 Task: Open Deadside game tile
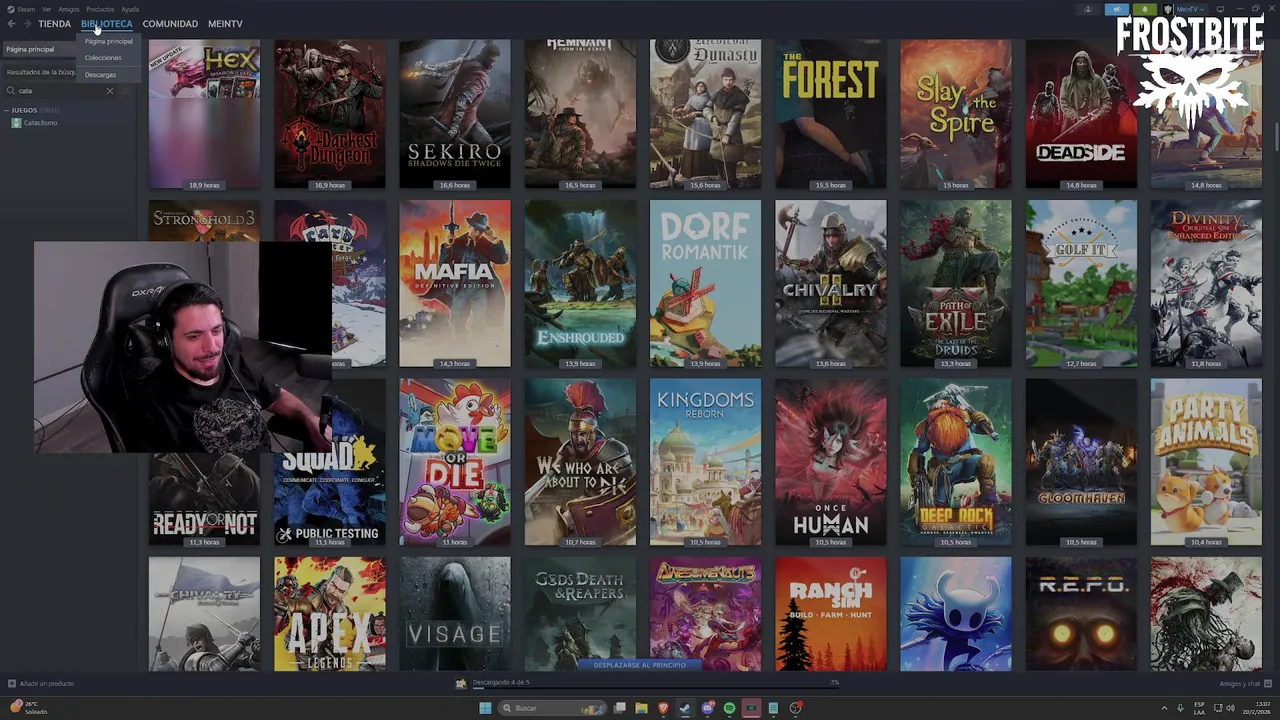point(1081,114)
